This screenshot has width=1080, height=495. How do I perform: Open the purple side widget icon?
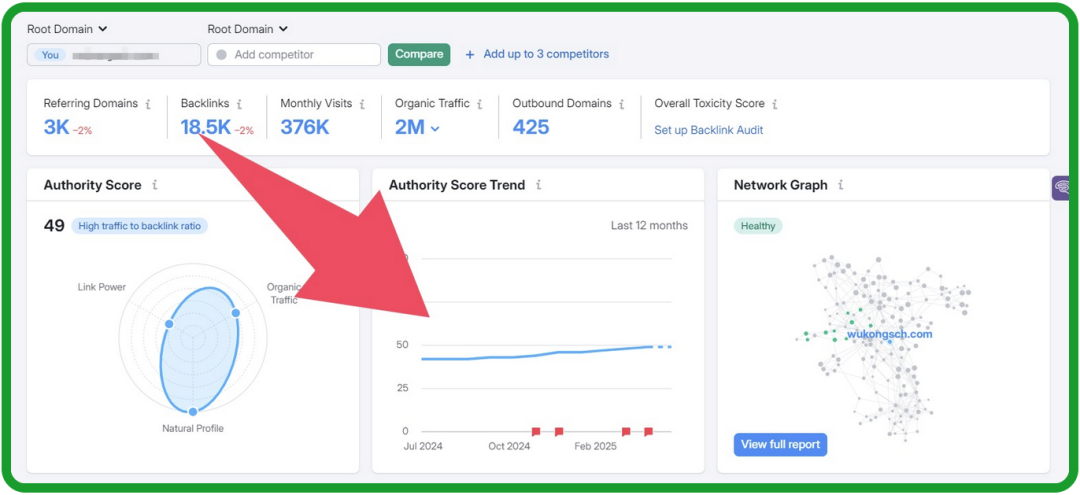click(1062, 187)
